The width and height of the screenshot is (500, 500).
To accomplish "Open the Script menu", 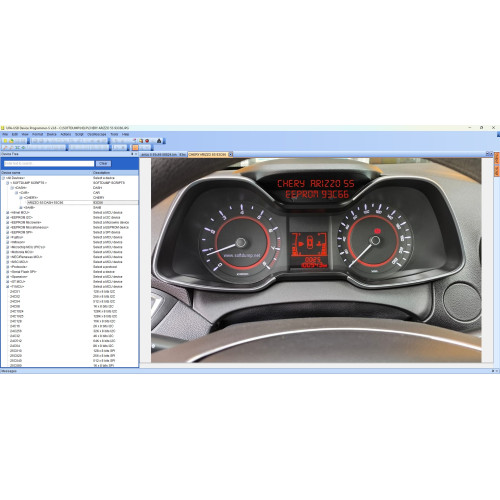I will (x=79, y=134).
